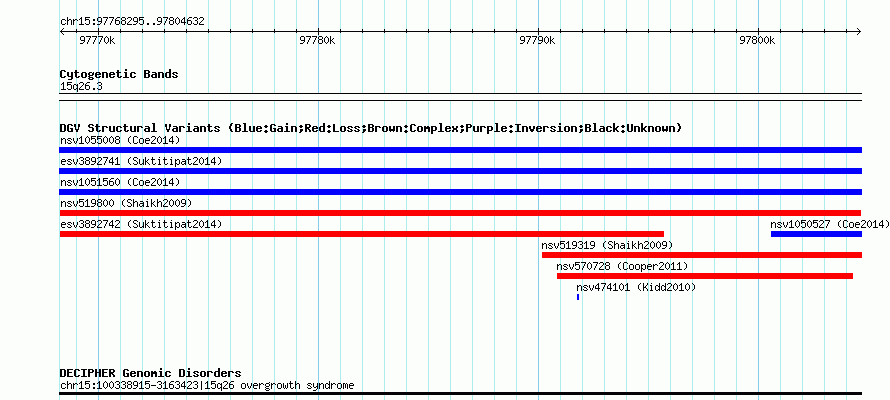Click the DGV Structural Variants track title
890x400 pixels.
pos(371,128)
